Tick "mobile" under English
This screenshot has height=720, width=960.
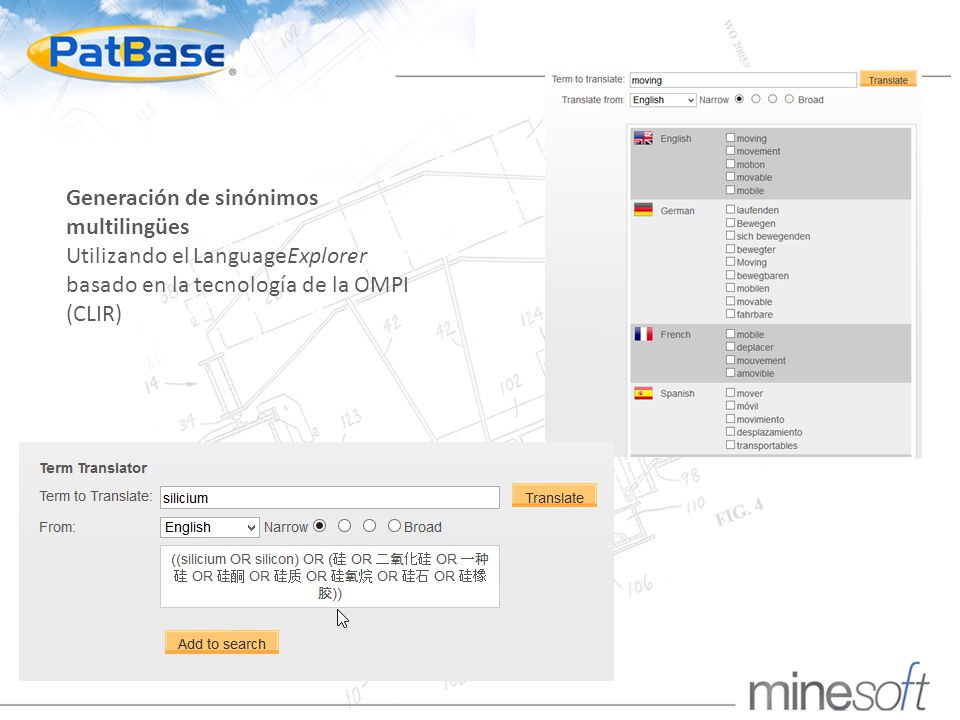(x=730, y=190)
